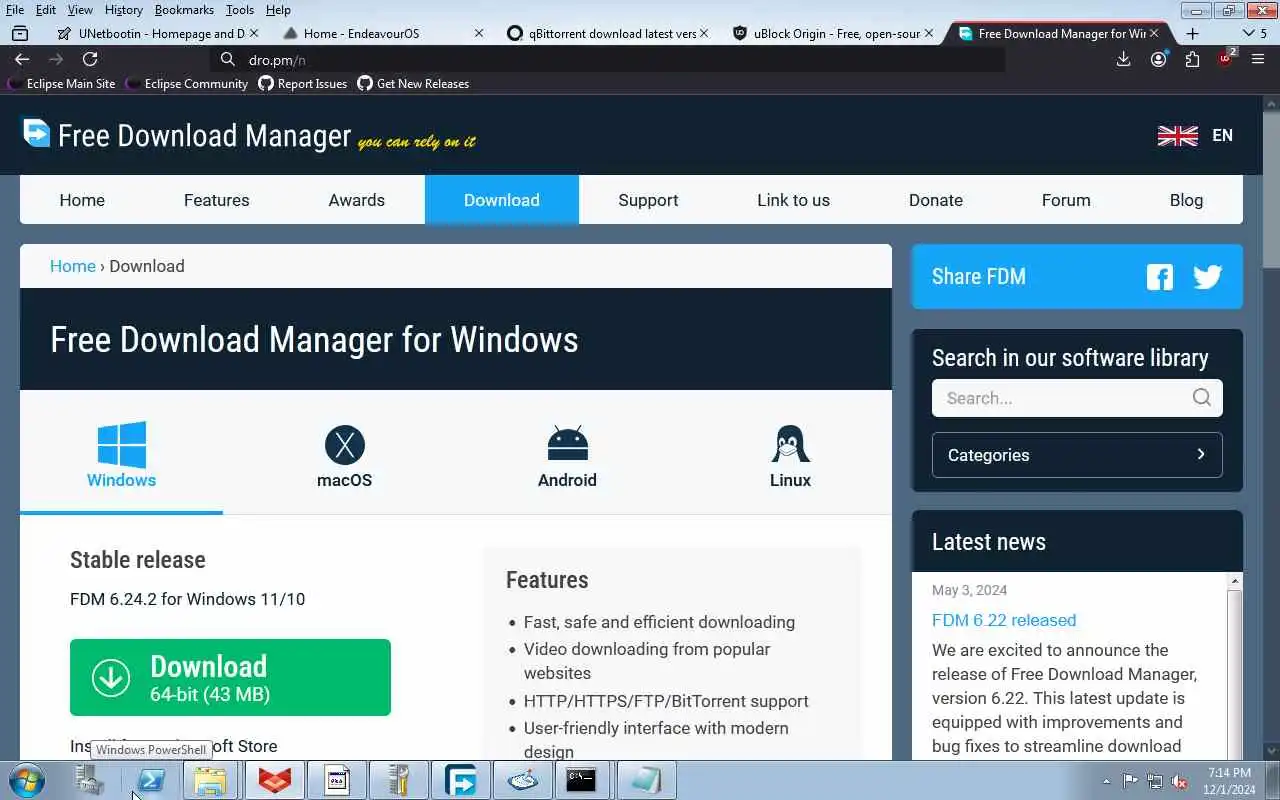Click the page vertical scrollbar thumb
This screenshot has width=1280, height=800.
[x=1271, y=190]
